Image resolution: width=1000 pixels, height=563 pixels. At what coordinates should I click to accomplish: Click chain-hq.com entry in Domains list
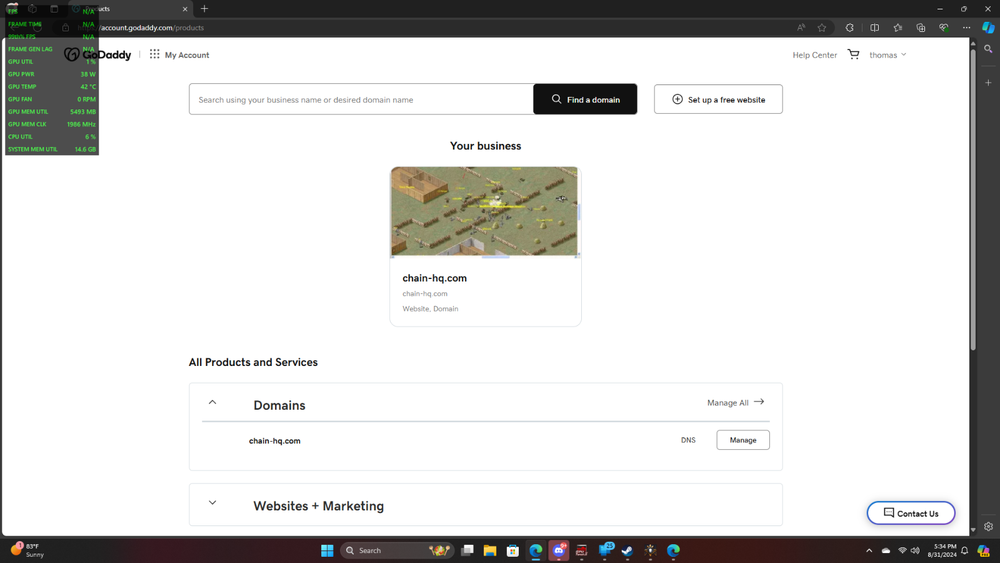pos(274,441)
